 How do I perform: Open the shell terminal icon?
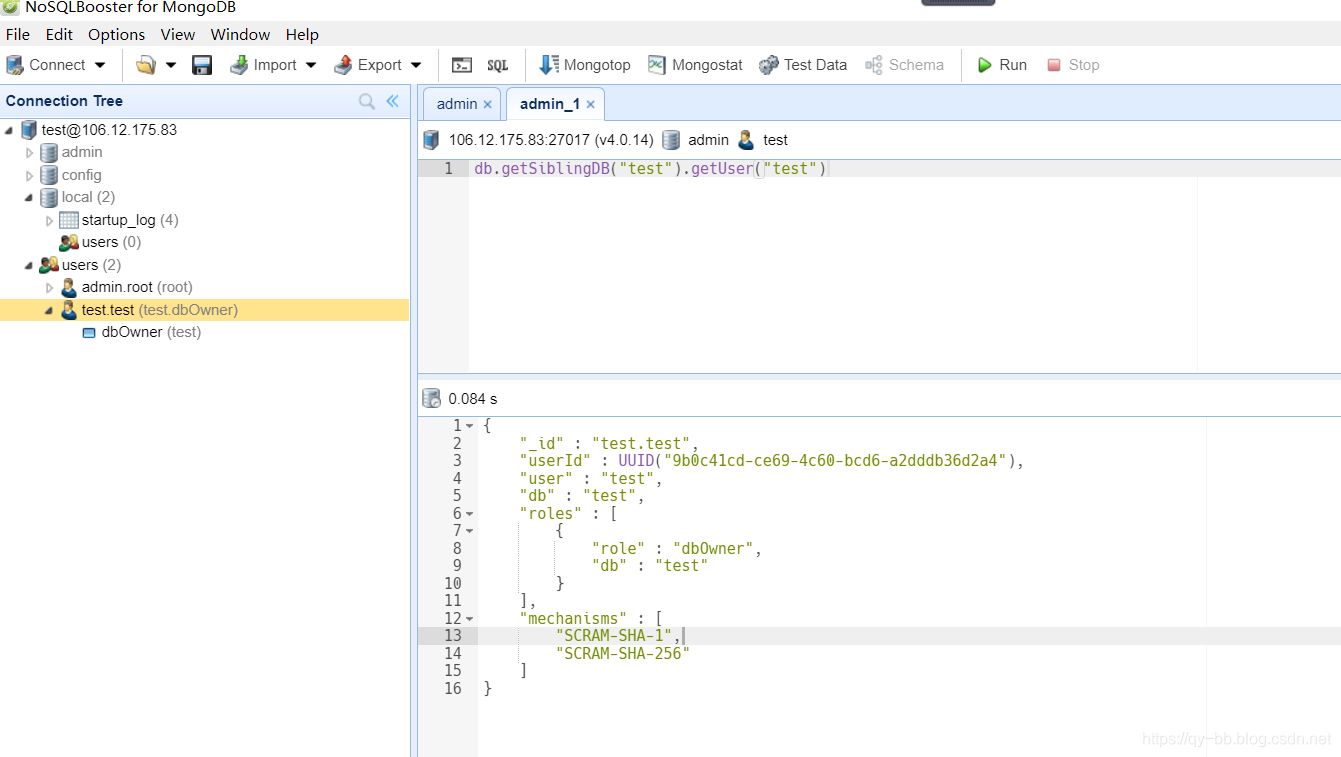462,65
